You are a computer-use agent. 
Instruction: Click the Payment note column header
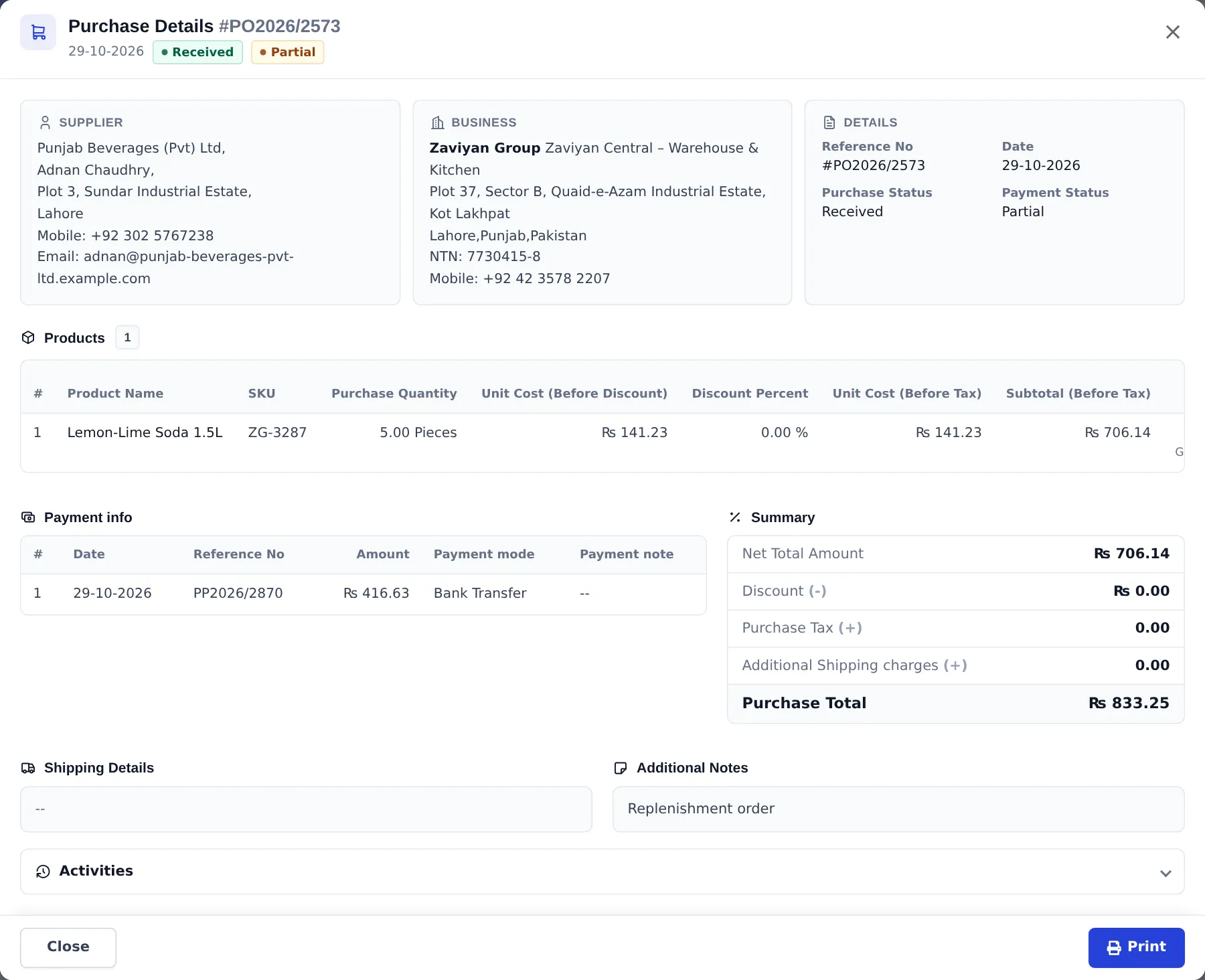pos(627,554)
